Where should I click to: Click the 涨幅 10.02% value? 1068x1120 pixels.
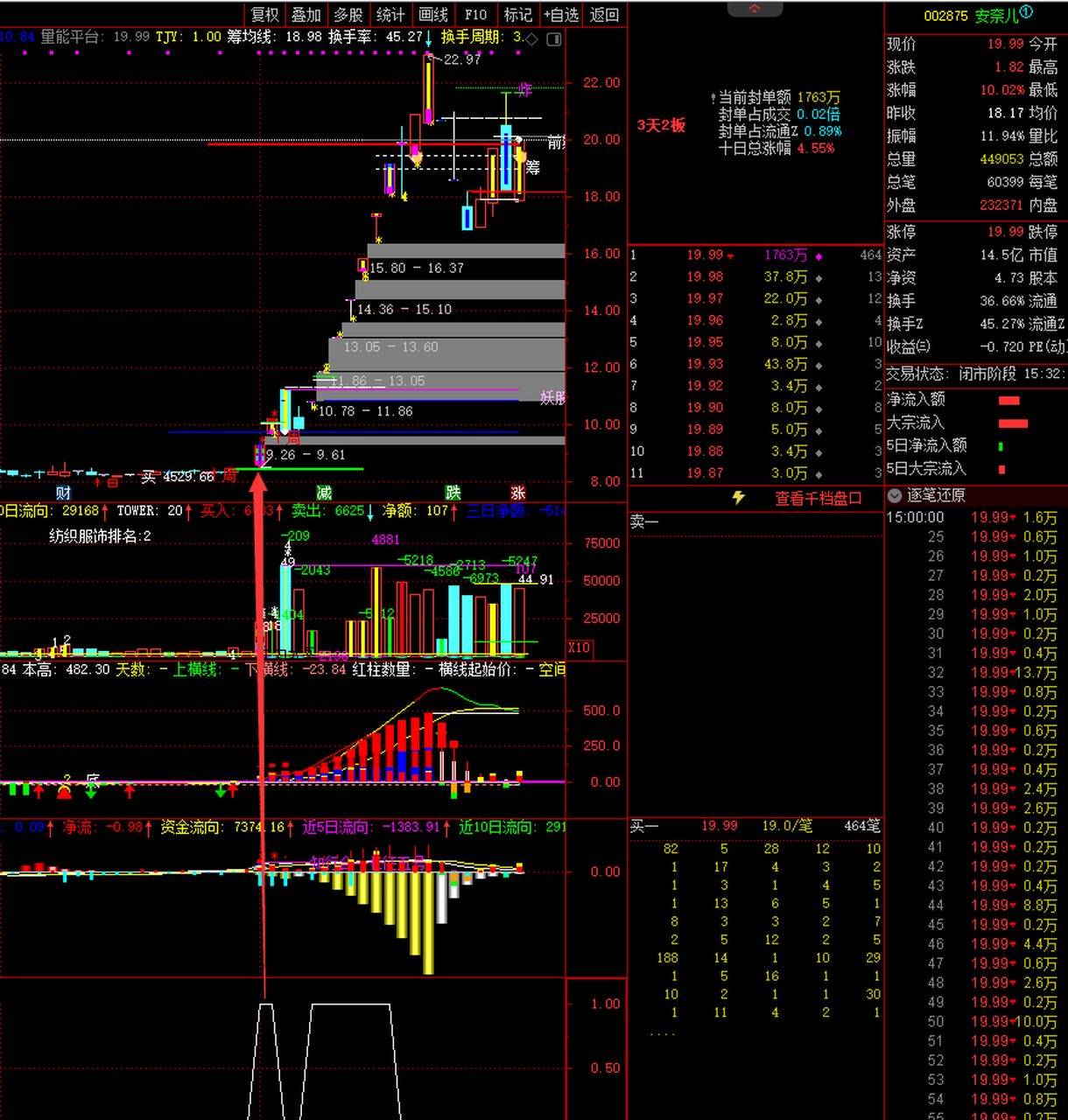[x=1001, y=89]
